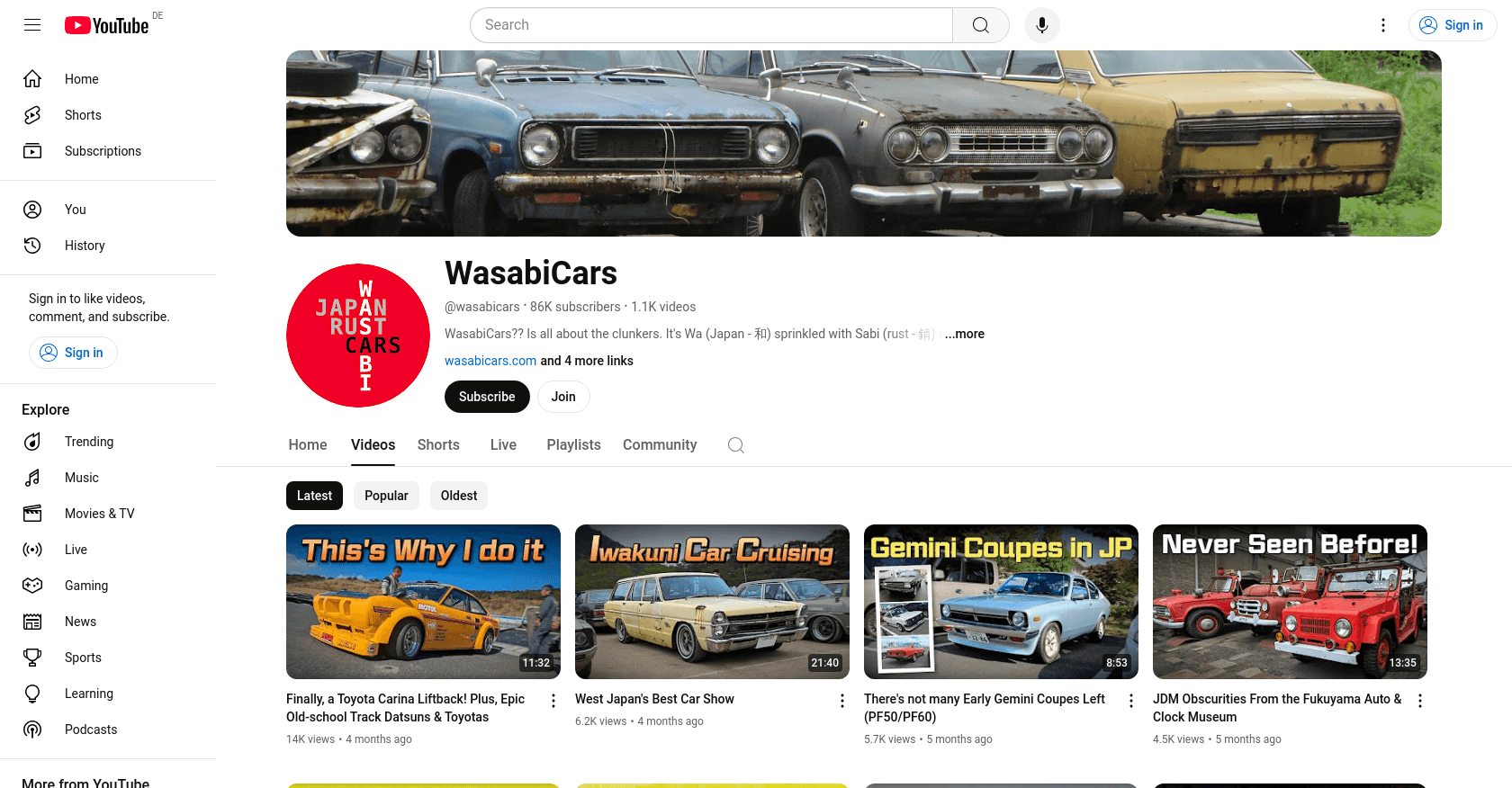Switch to the Playlists tab
Screen dimensions: 1512x788
point(573,445)
